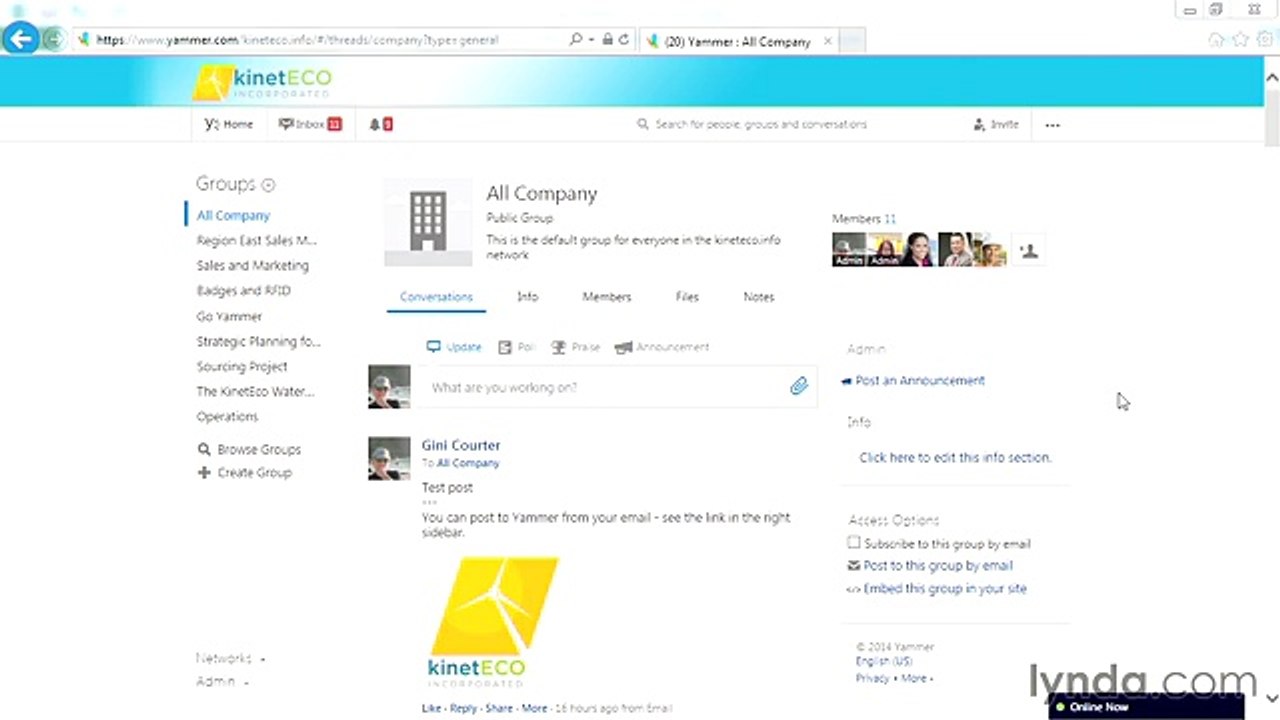Expand the Admin menu in the sidebar
This screenshot has width=1280, height=720.
tap(221, 681)
